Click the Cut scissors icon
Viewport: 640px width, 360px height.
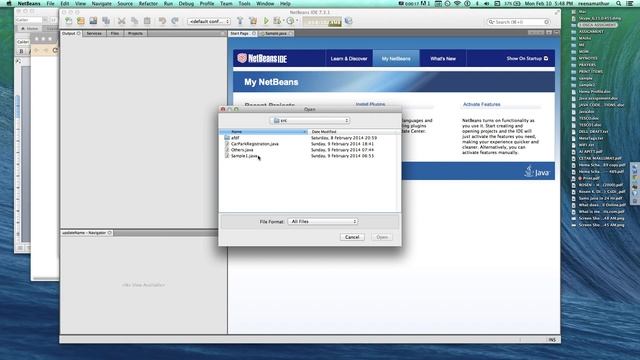pos(122,21)
